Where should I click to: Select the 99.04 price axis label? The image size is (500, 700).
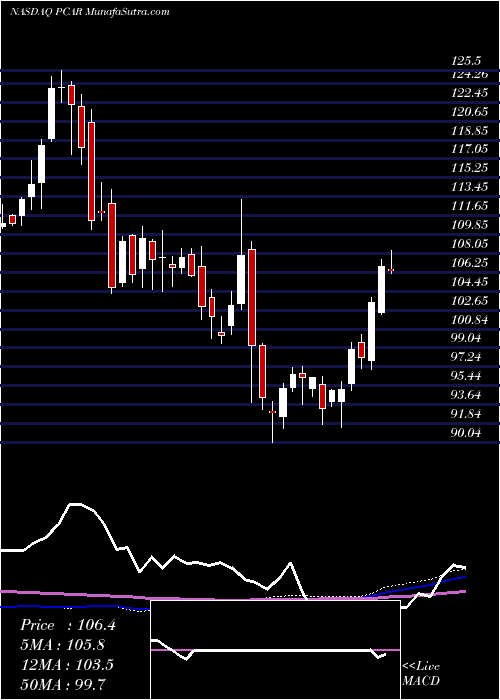(467, 338)
